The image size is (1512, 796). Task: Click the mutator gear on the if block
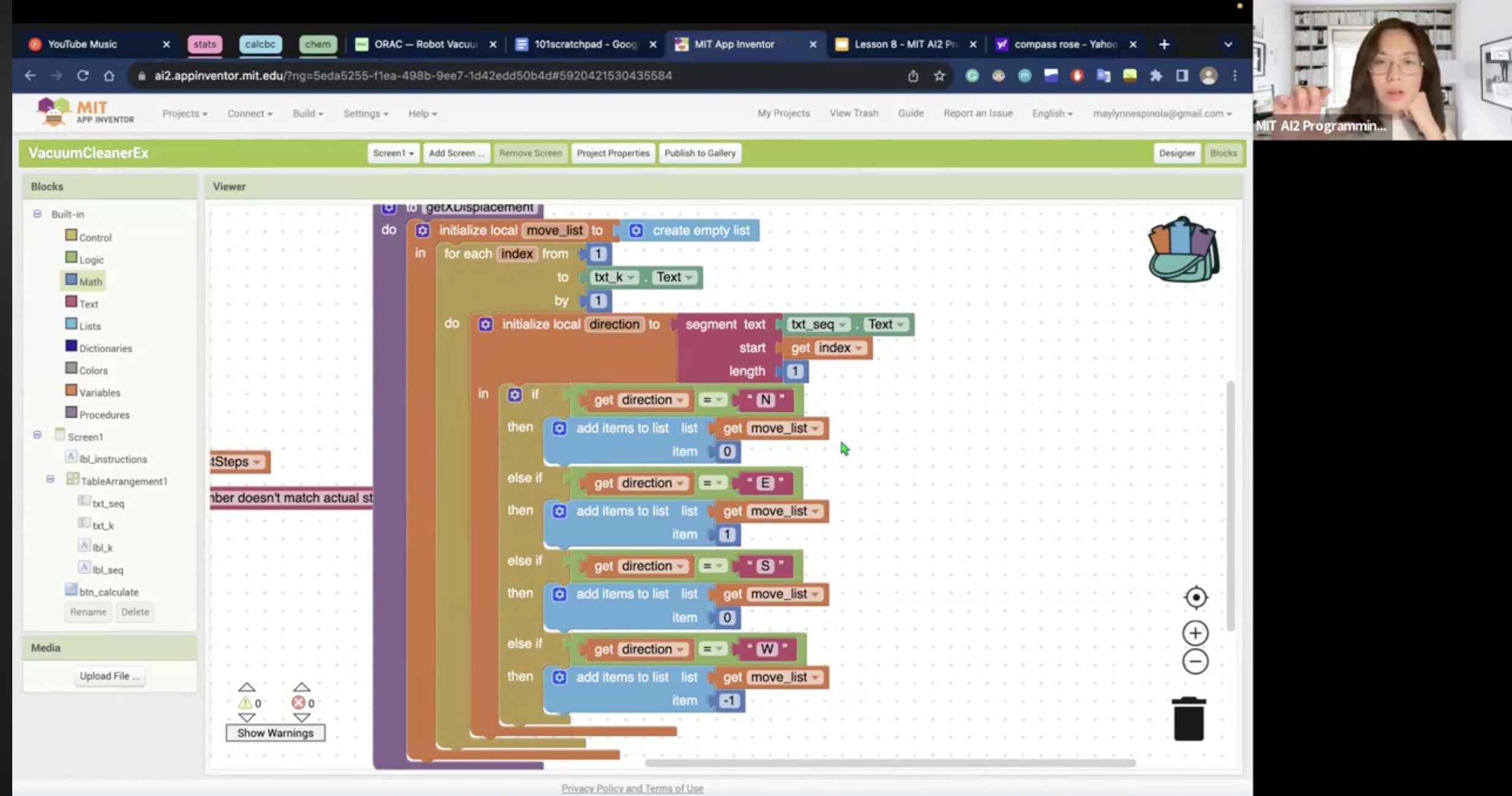pos(514,394)
